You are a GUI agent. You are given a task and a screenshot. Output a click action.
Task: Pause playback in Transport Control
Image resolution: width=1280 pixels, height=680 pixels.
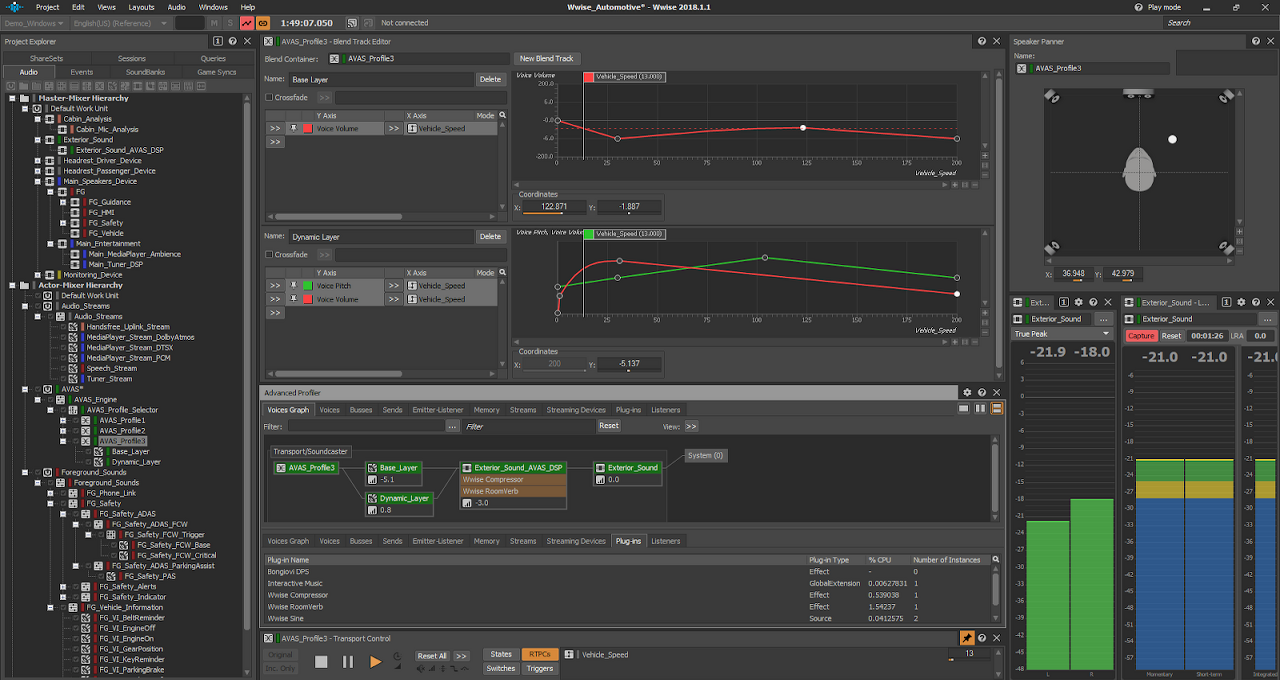(348, 661)
